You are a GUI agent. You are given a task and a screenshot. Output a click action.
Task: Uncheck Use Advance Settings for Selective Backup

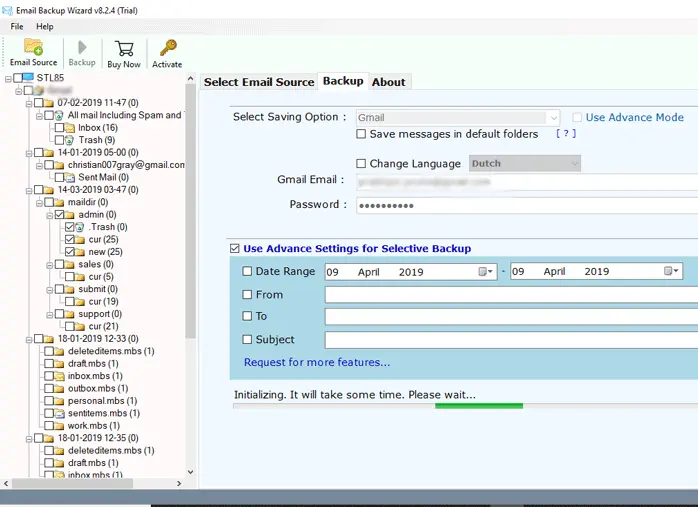[x=234, y=248]
